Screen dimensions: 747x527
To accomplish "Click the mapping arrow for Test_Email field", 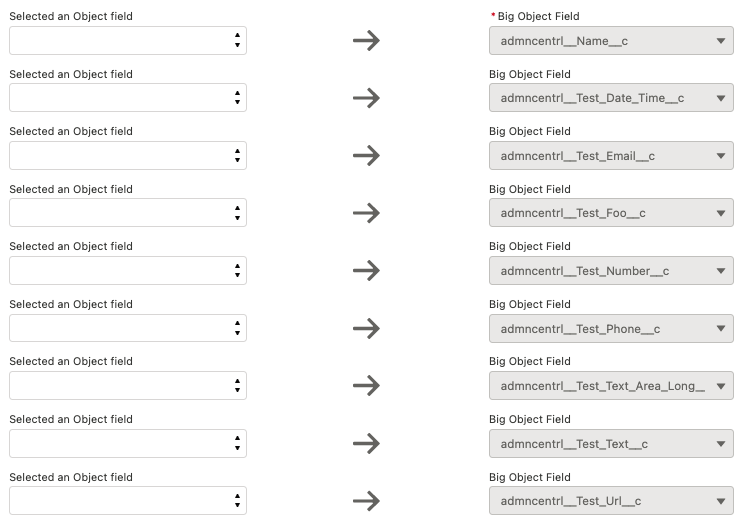I will tap(366, 156).
